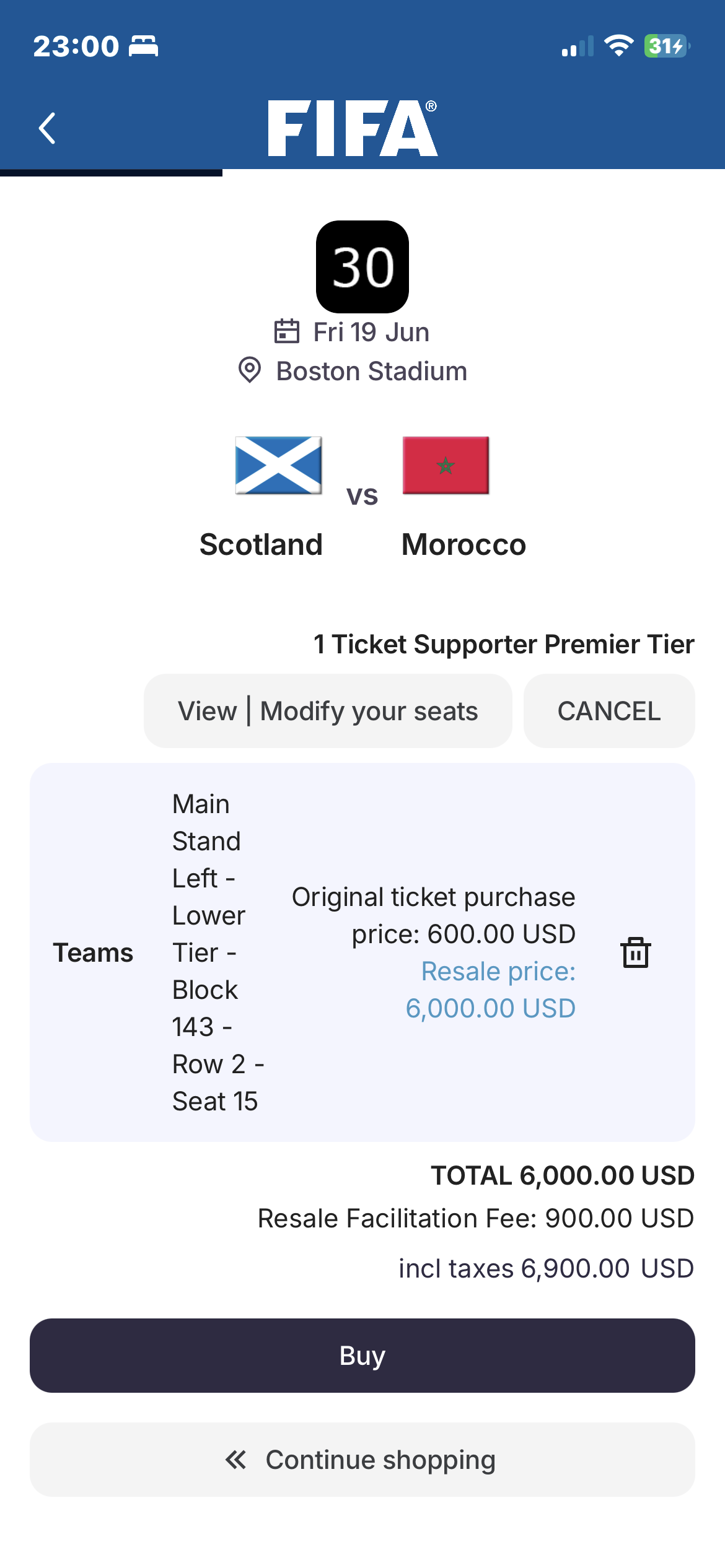Tap the back arrow in header
Image resolution: width=725 pixels, height=1568 pixels.
[47, 128]
